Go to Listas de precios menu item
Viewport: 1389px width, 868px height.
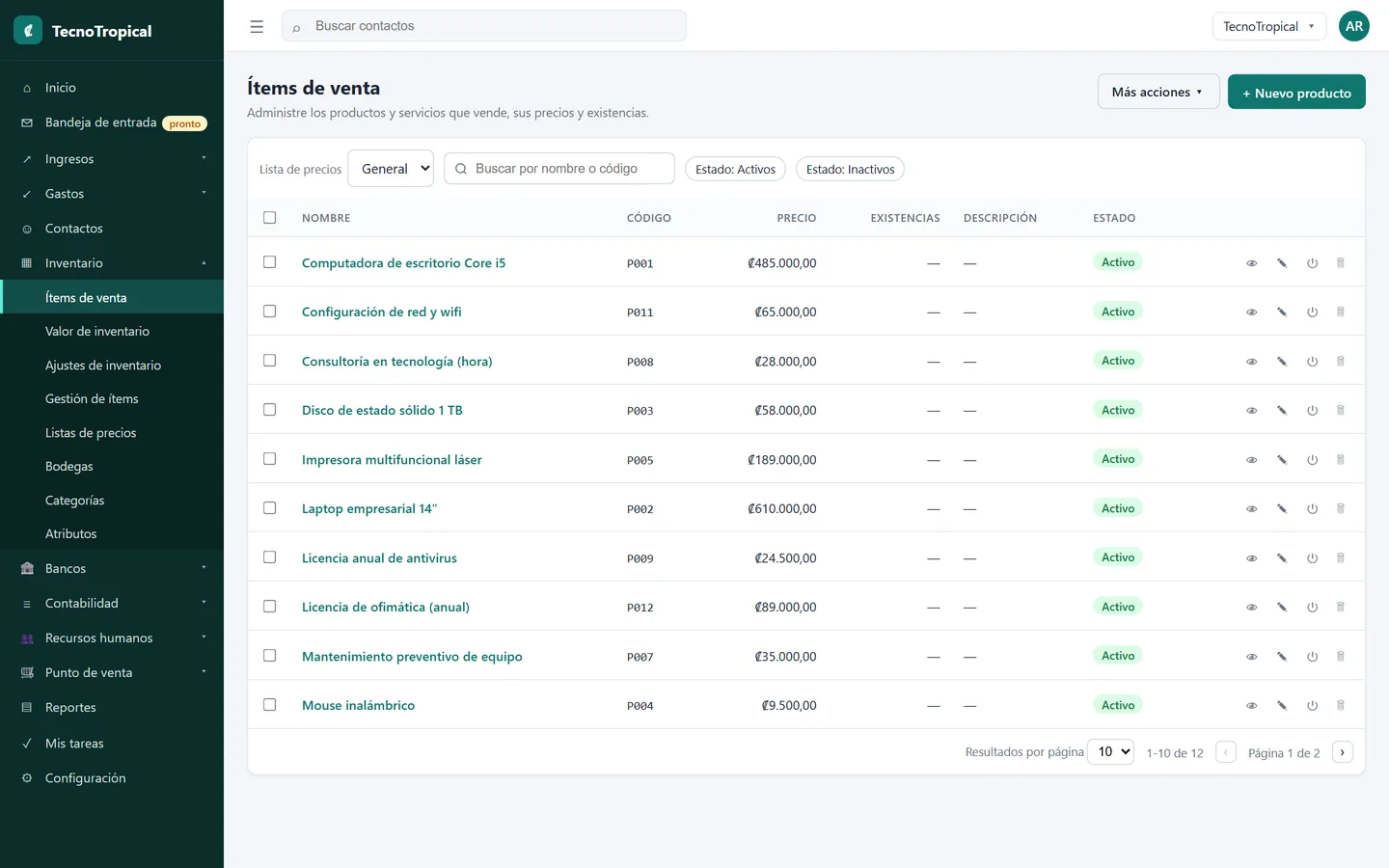tap(112, 433)
